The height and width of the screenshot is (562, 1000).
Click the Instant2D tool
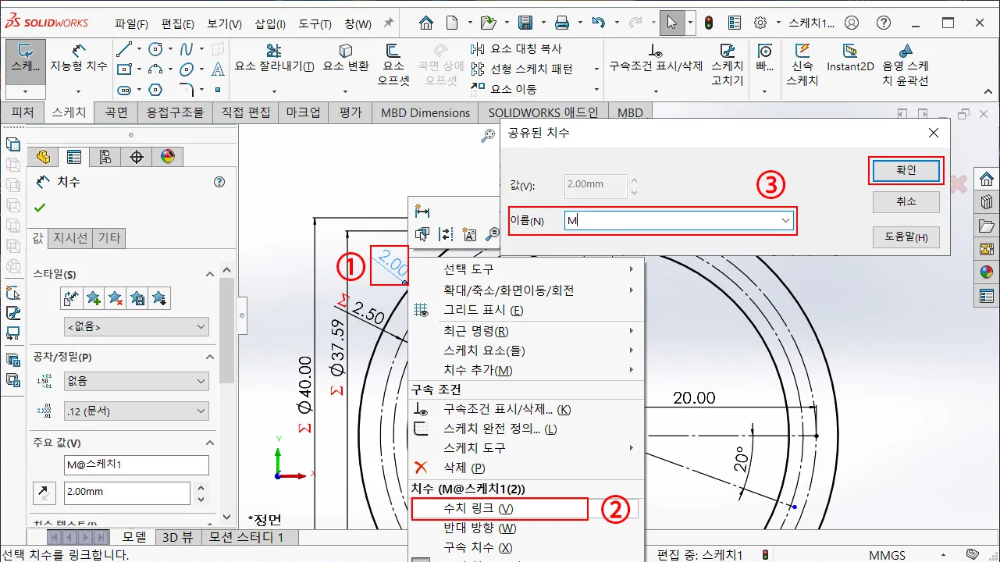click(x=850, y=57)
